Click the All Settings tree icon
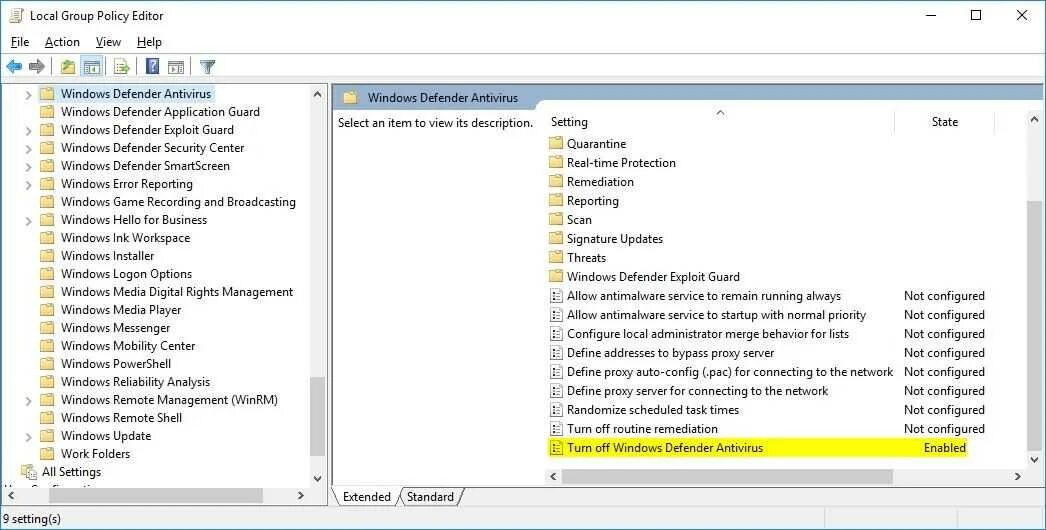1046x530 pixels. pyautogui.click(x=29, y=472)
